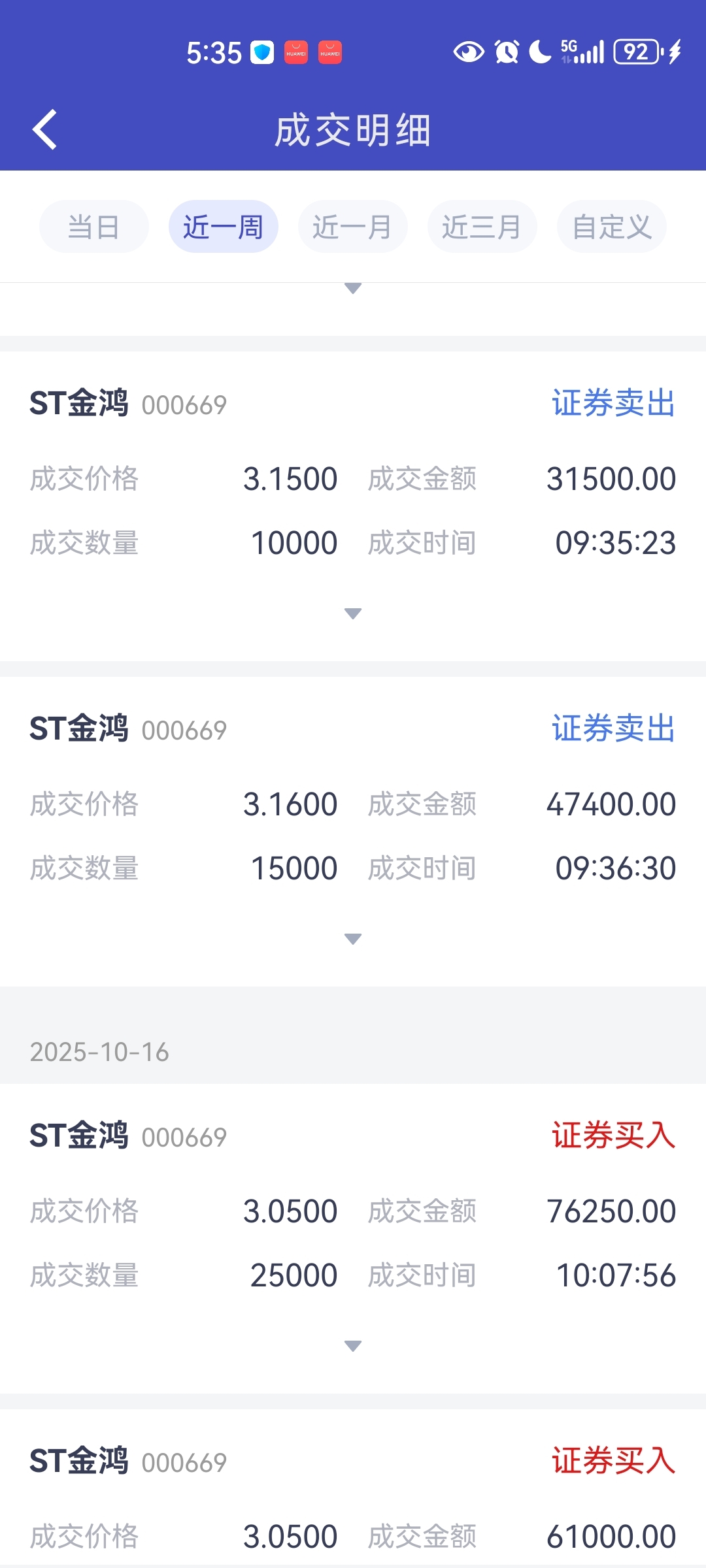Tap the alarm clock status icon
The width and height of the screenshot is (706, 1568).
[x=507, y=52]
